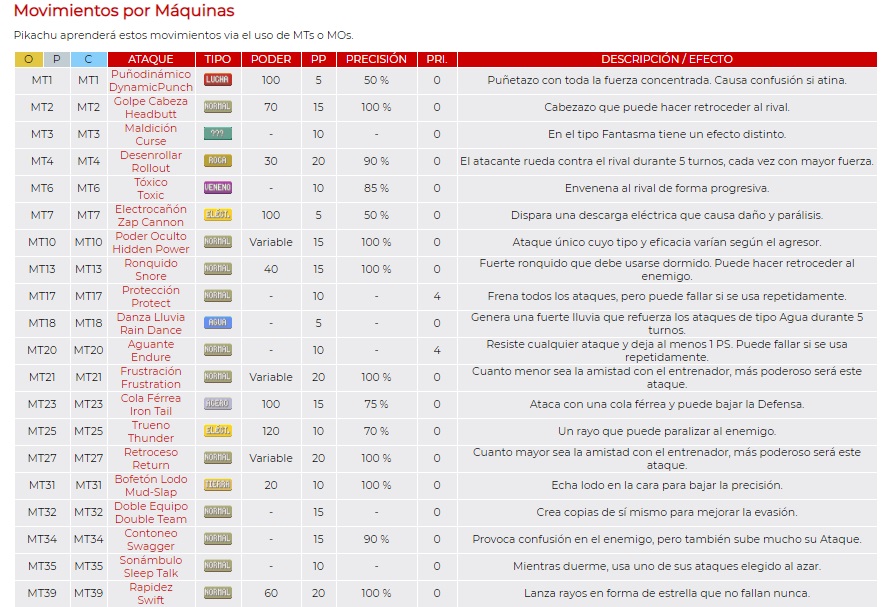Click the ELÉCT. type badge for Electrocañón
889x607 pixels.
218,215
